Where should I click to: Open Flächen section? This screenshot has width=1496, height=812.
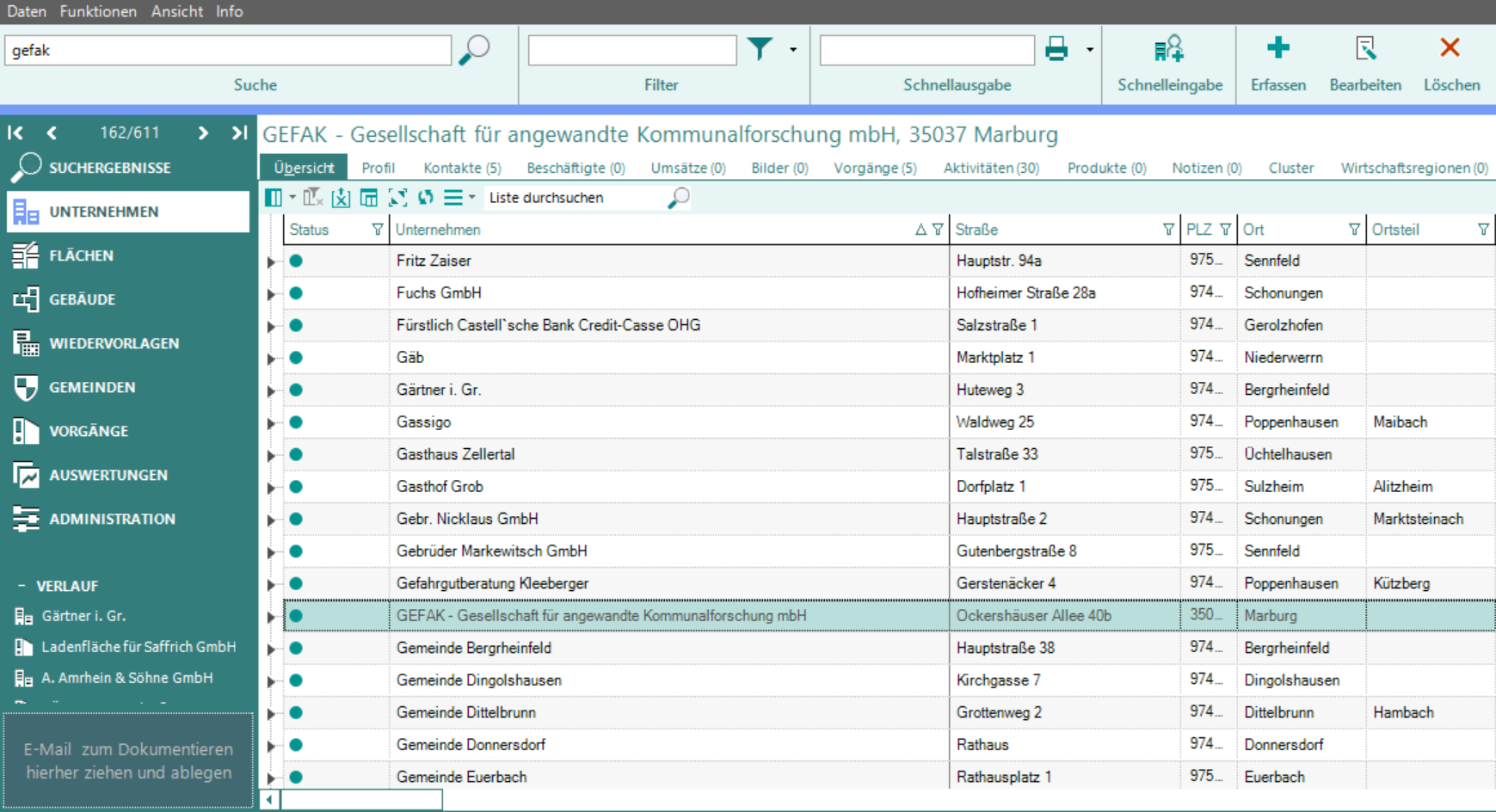point(128,255)
